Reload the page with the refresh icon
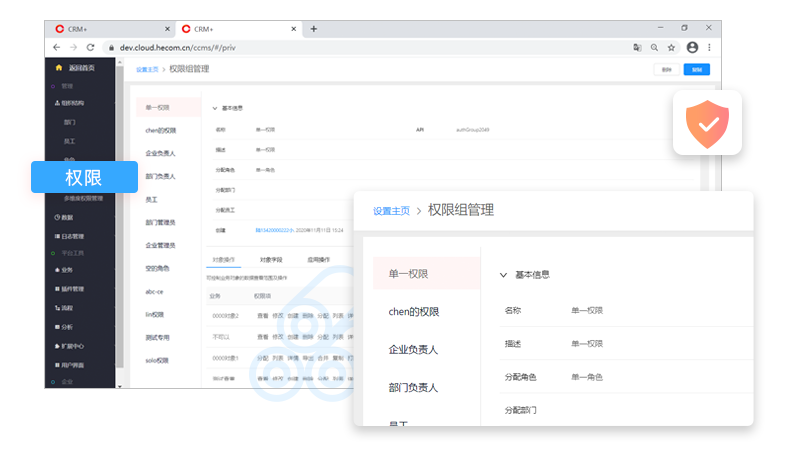 pos(91,47)
